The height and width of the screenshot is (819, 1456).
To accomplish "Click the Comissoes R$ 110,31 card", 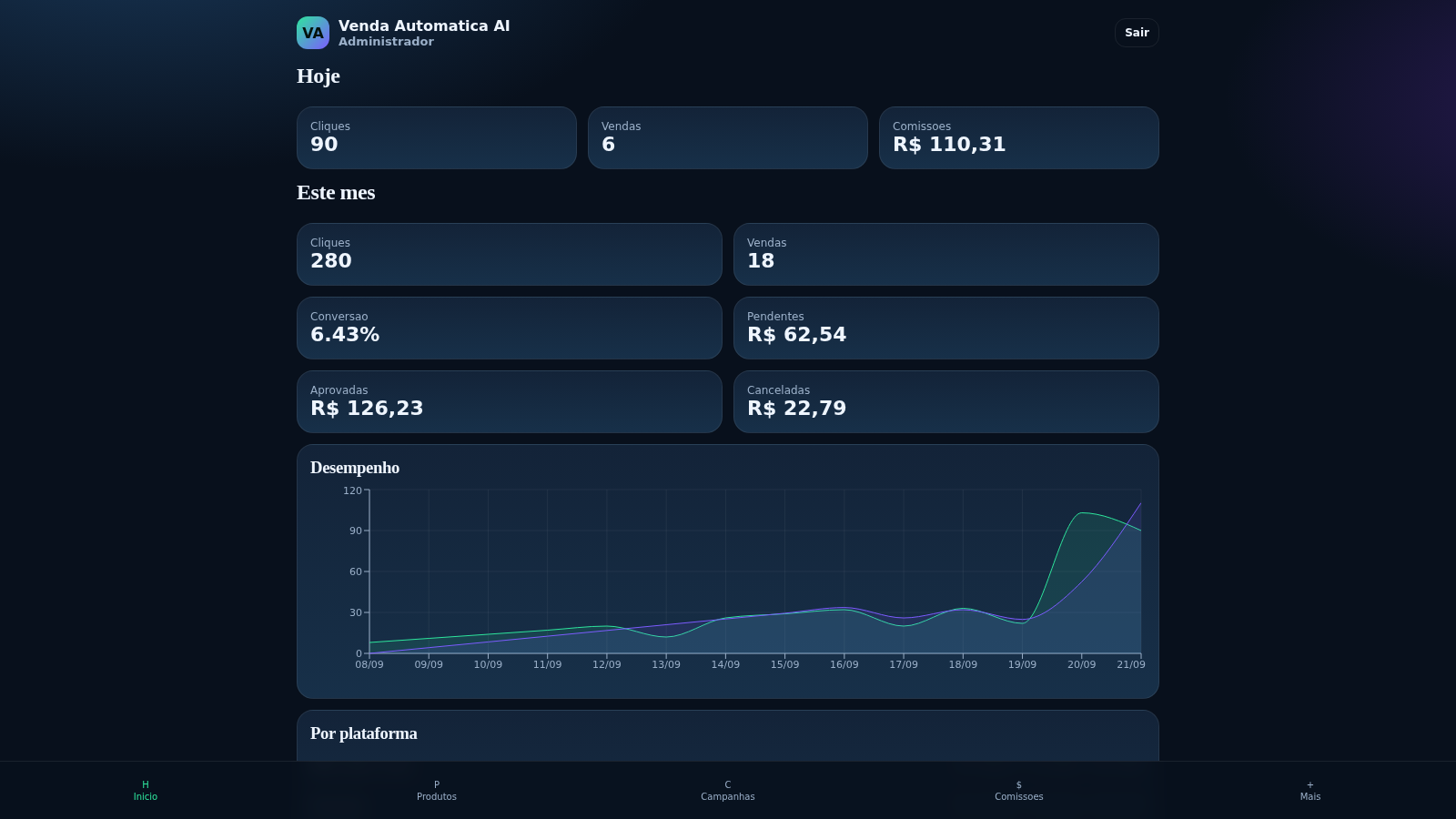I will [x=1019, y=137].
